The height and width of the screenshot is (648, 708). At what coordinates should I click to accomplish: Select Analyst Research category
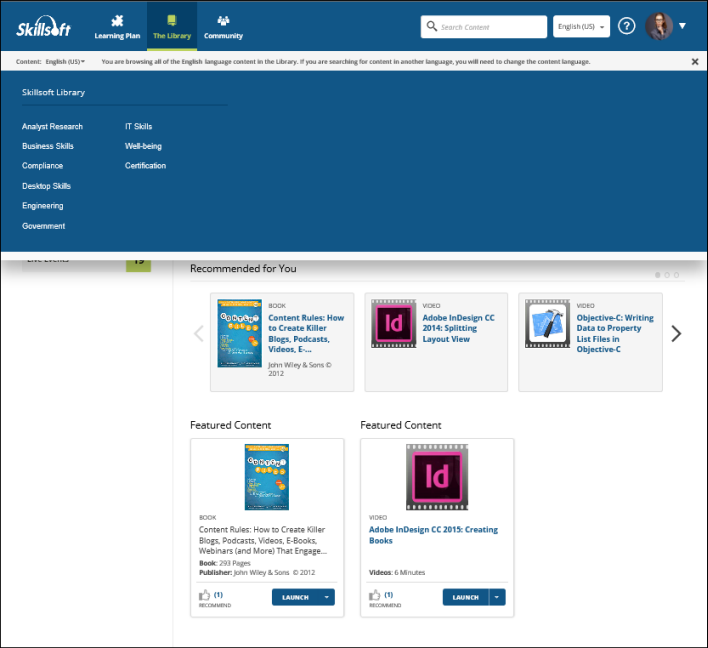(x=52, y=126)
